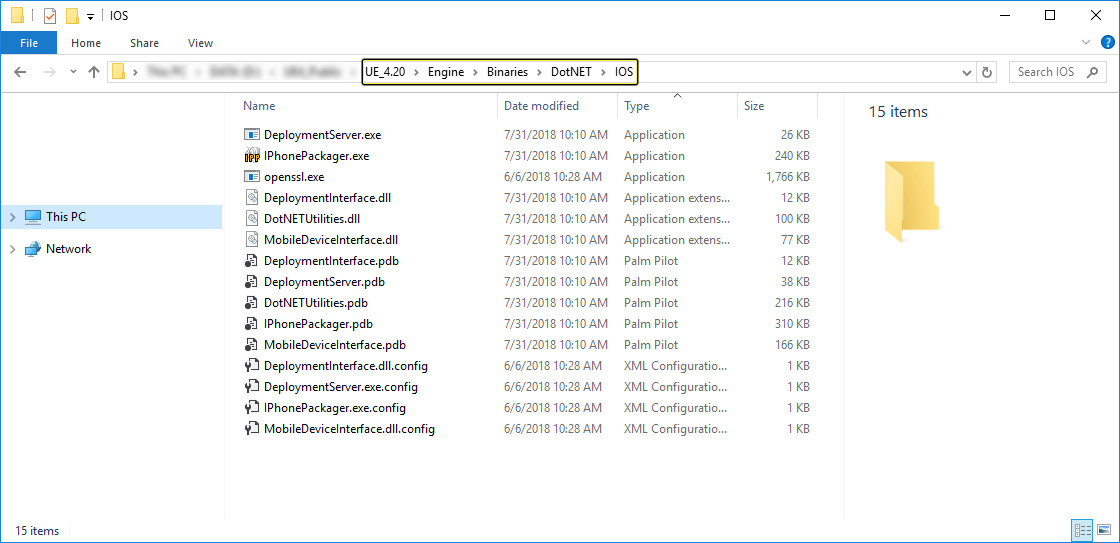
Task: Select the file name openssl.exe
Action: click(295, 176)
